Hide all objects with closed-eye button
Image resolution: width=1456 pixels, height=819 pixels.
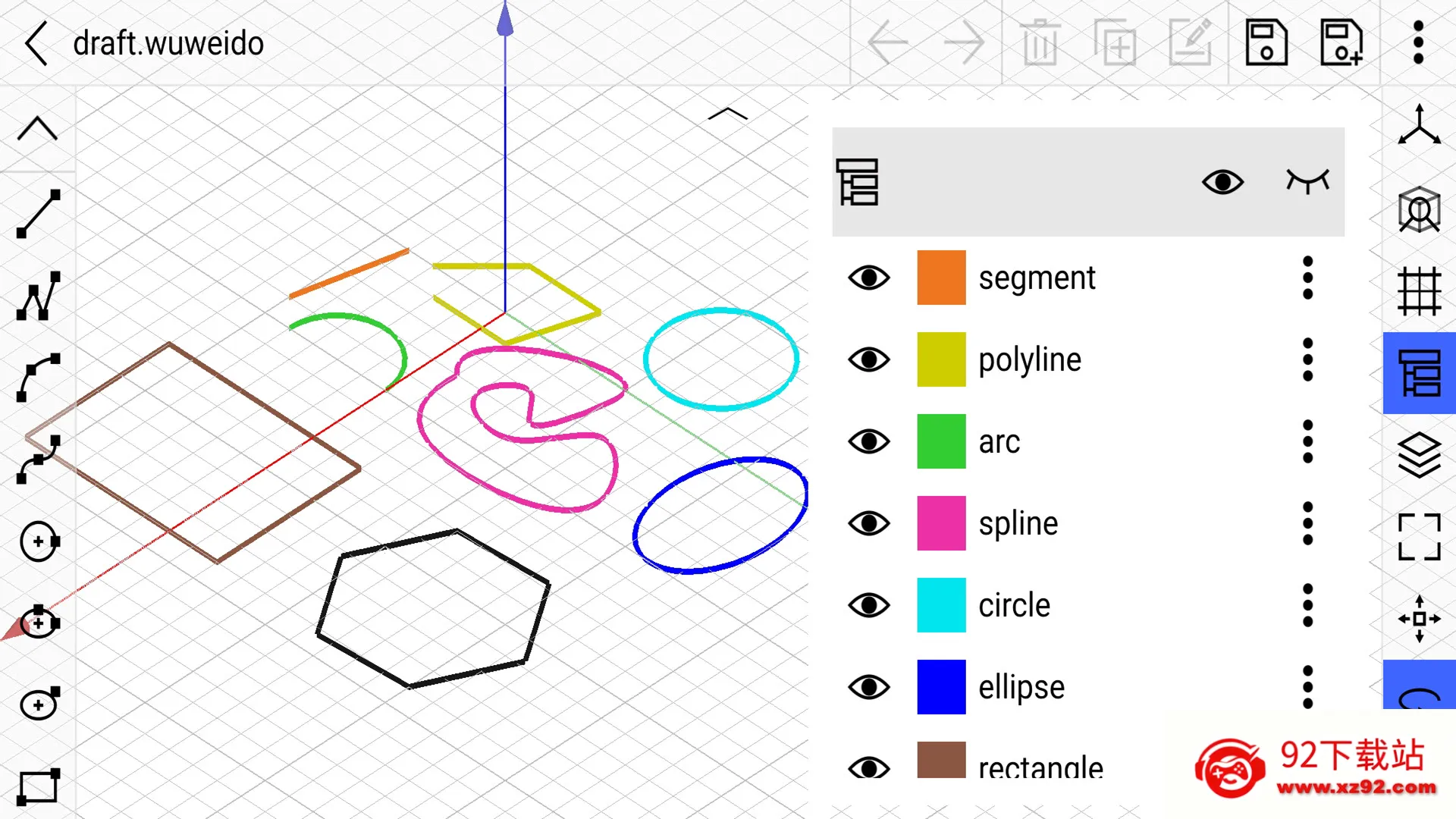click(1307, 182)
